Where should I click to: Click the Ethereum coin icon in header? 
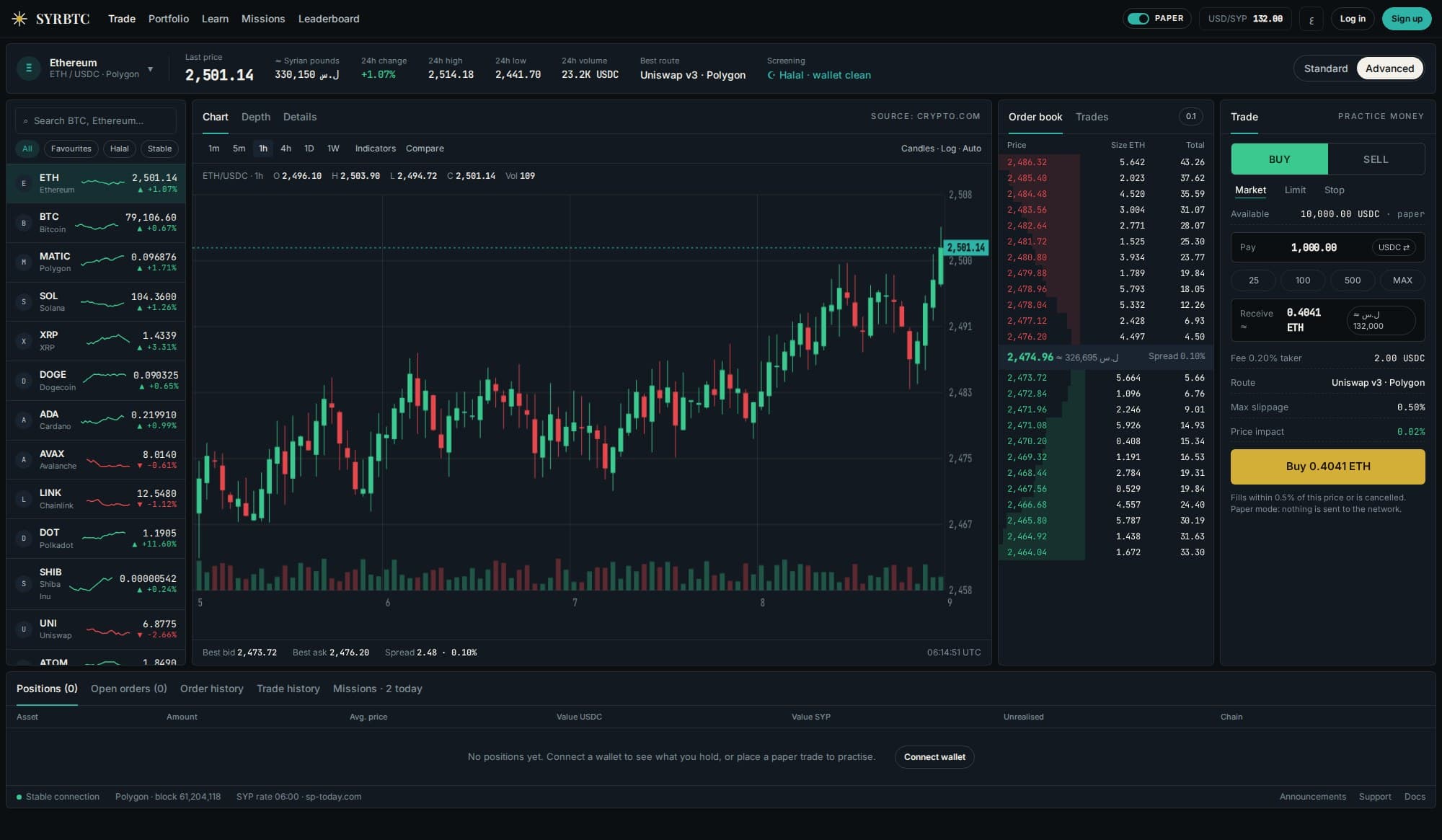click(29, 68)
